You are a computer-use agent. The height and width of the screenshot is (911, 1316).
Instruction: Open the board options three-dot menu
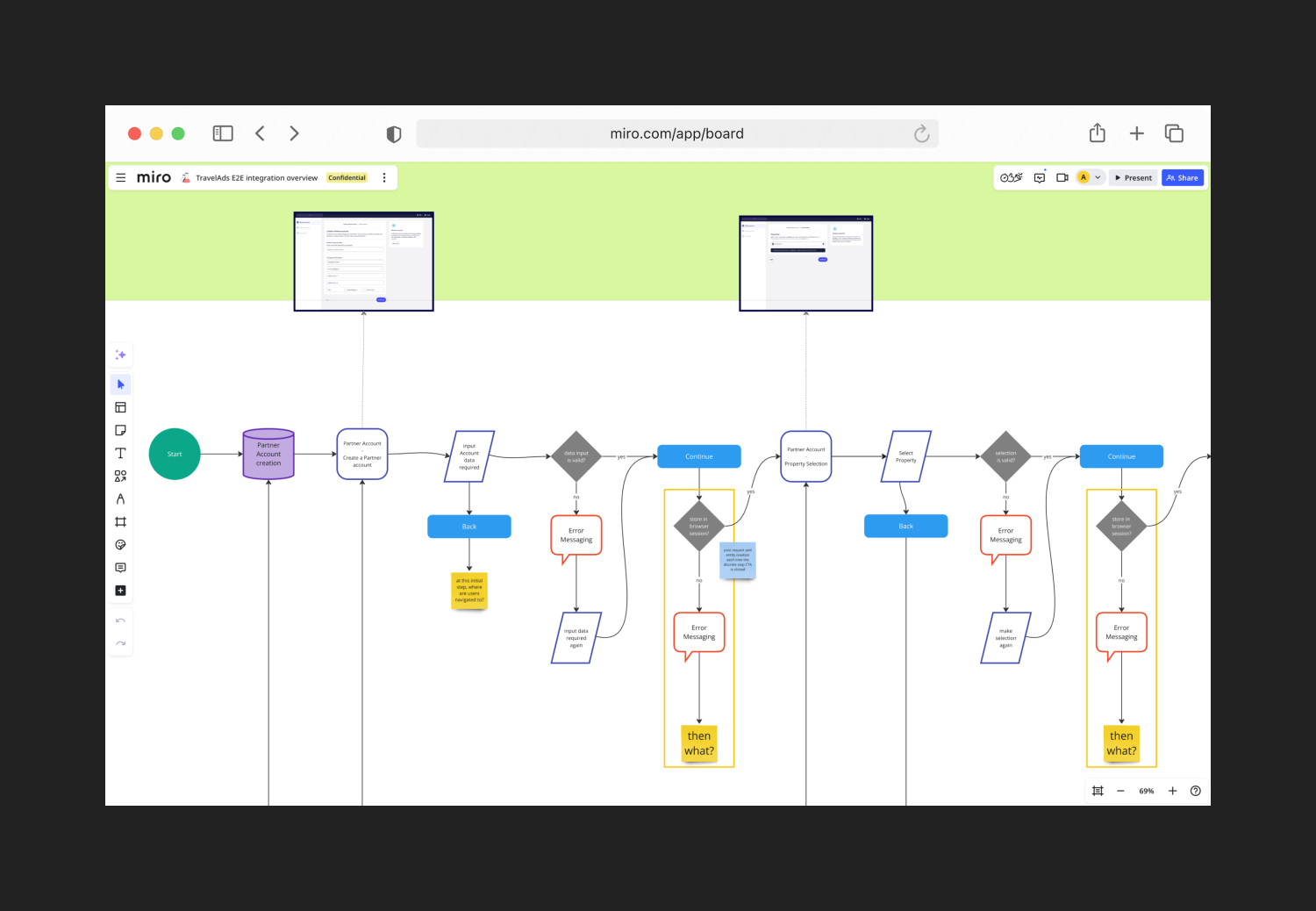384,177
